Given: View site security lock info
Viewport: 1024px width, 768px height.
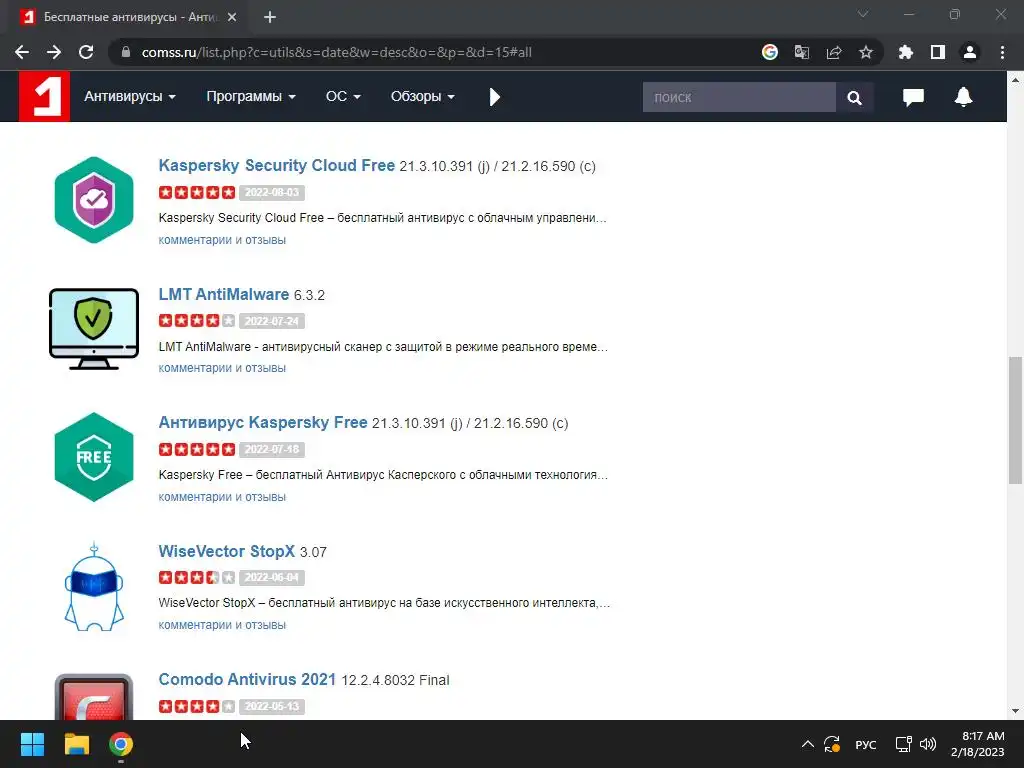Looking at the screenshot, I should coord(126,52).
